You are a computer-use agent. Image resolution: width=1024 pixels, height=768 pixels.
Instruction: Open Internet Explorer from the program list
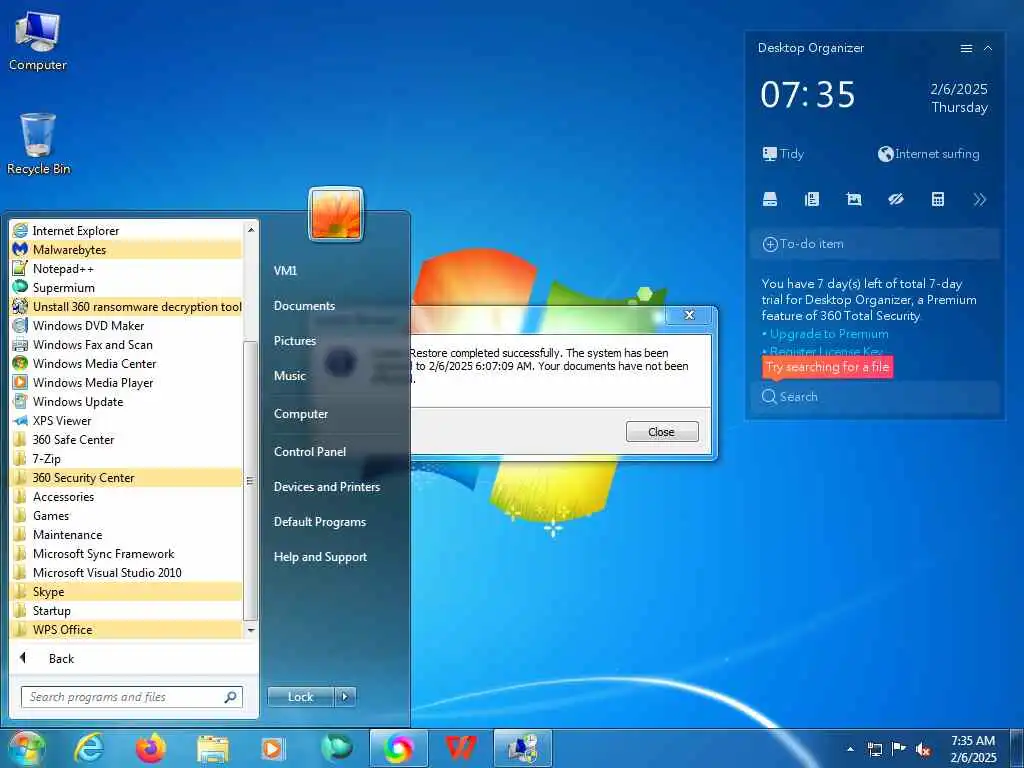tap(127, 231)
